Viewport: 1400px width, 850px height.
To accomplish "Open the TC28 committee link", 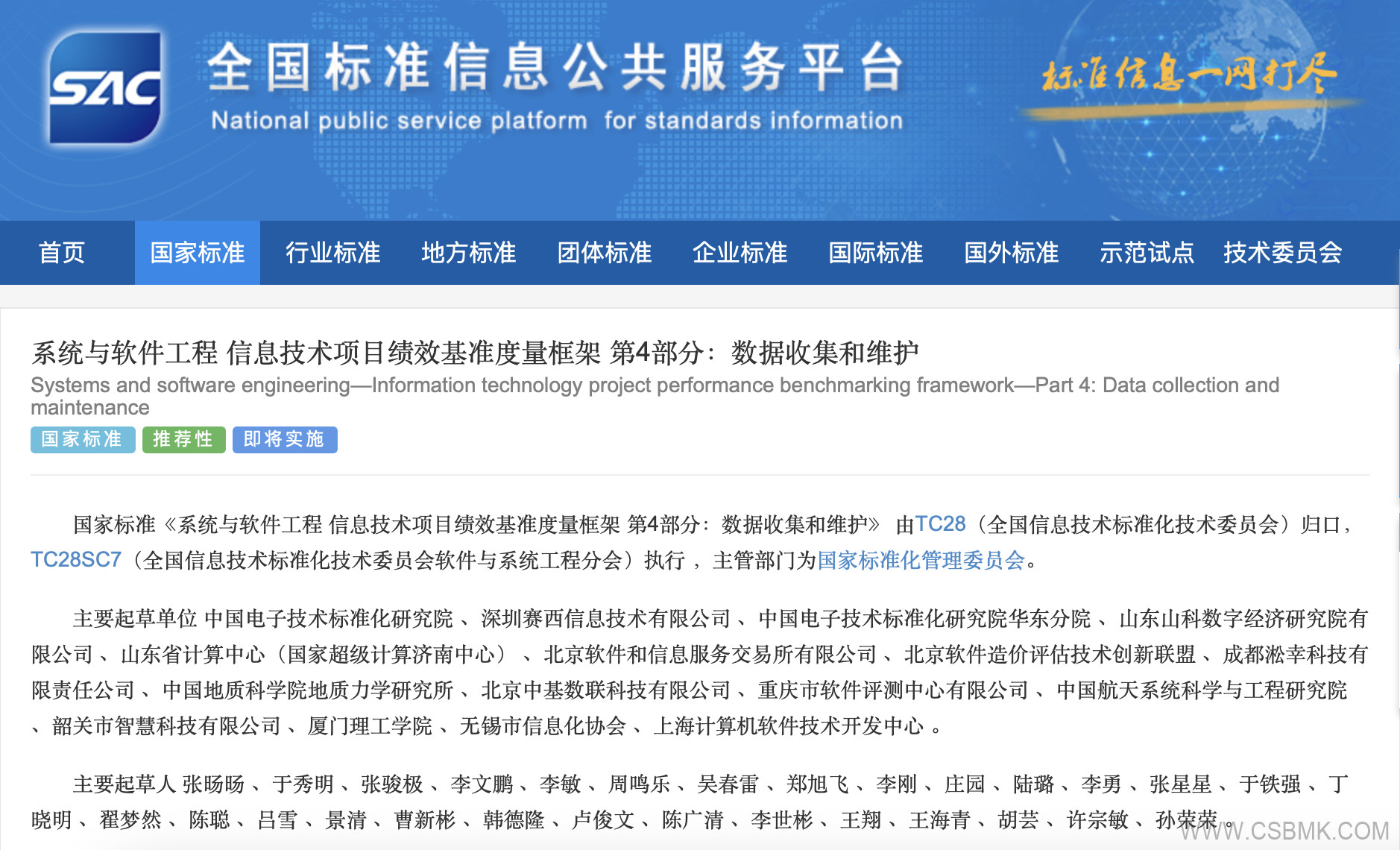I will [x=940, y=524].
